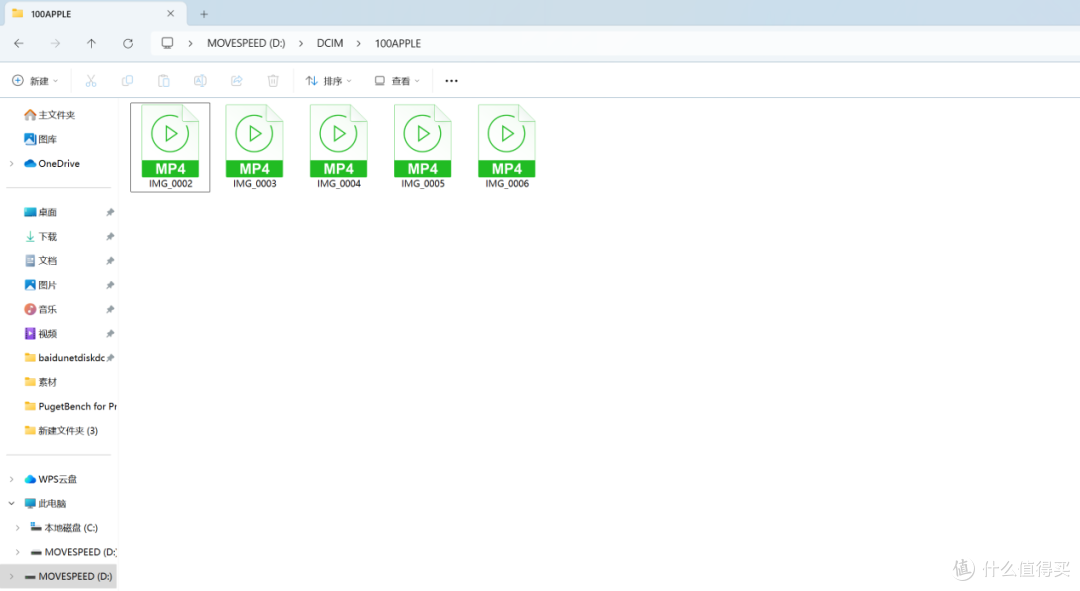Expand chevron after DCIM in breadcrumb
Screen dimensions: 1080x591
pyautogui.click(x=358, y=43)
